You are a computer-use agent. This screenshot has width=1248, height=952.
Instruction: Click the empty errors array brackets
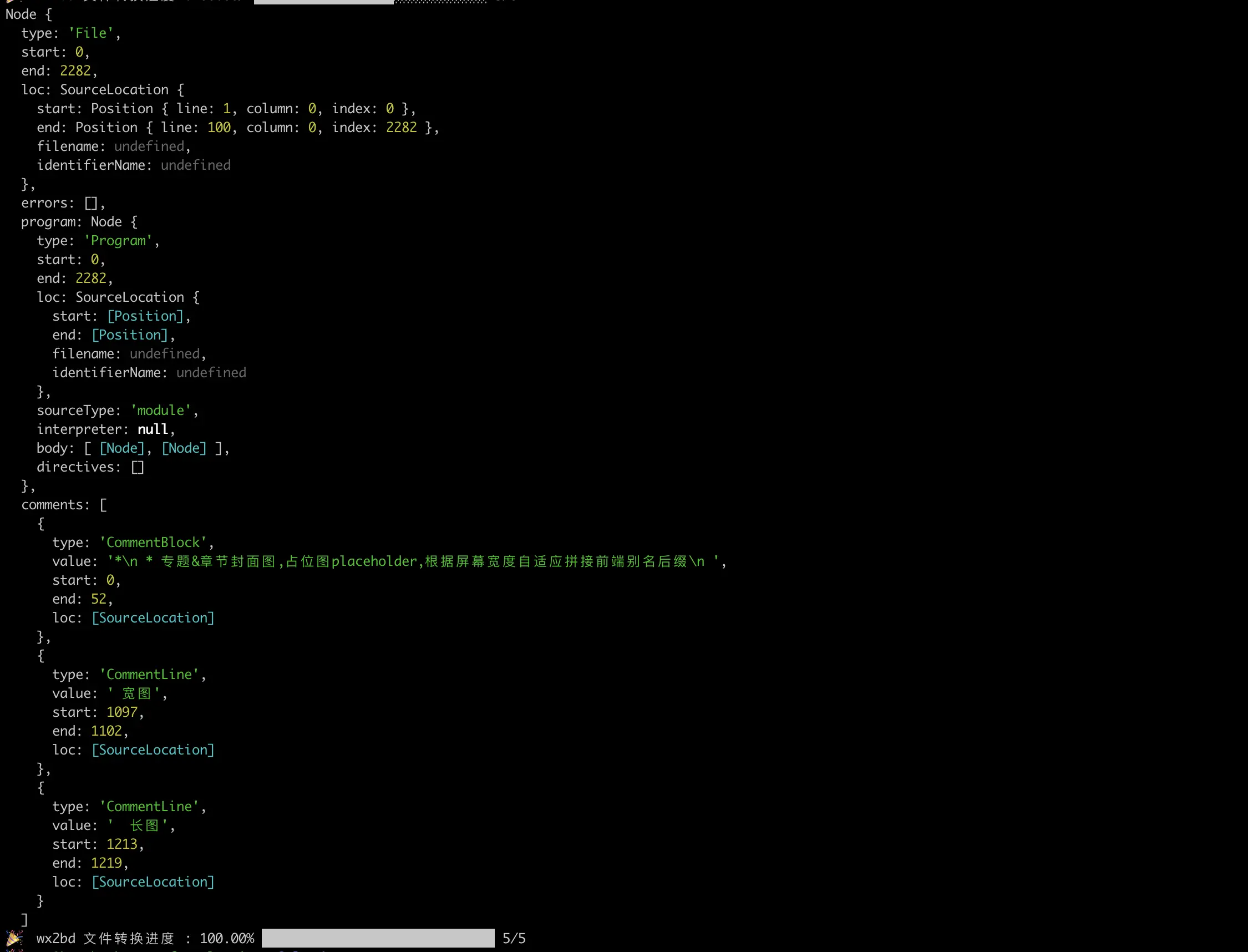click(x=90, y=203)
